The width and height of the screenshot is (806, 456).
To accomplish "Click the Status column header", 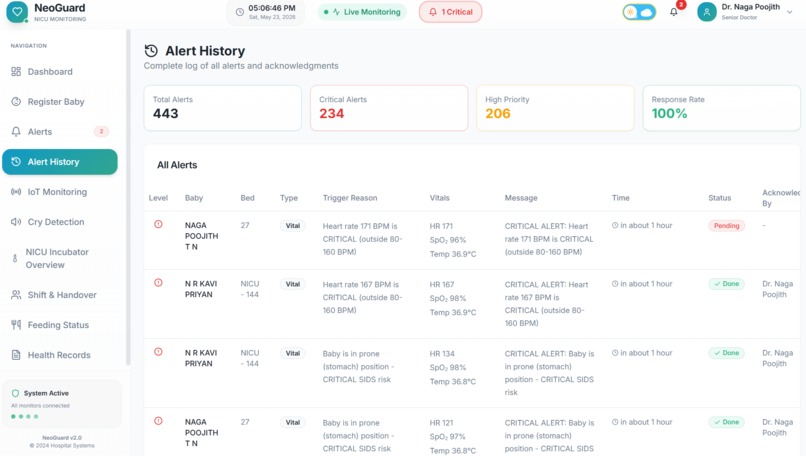I will [x=720, y=198].
